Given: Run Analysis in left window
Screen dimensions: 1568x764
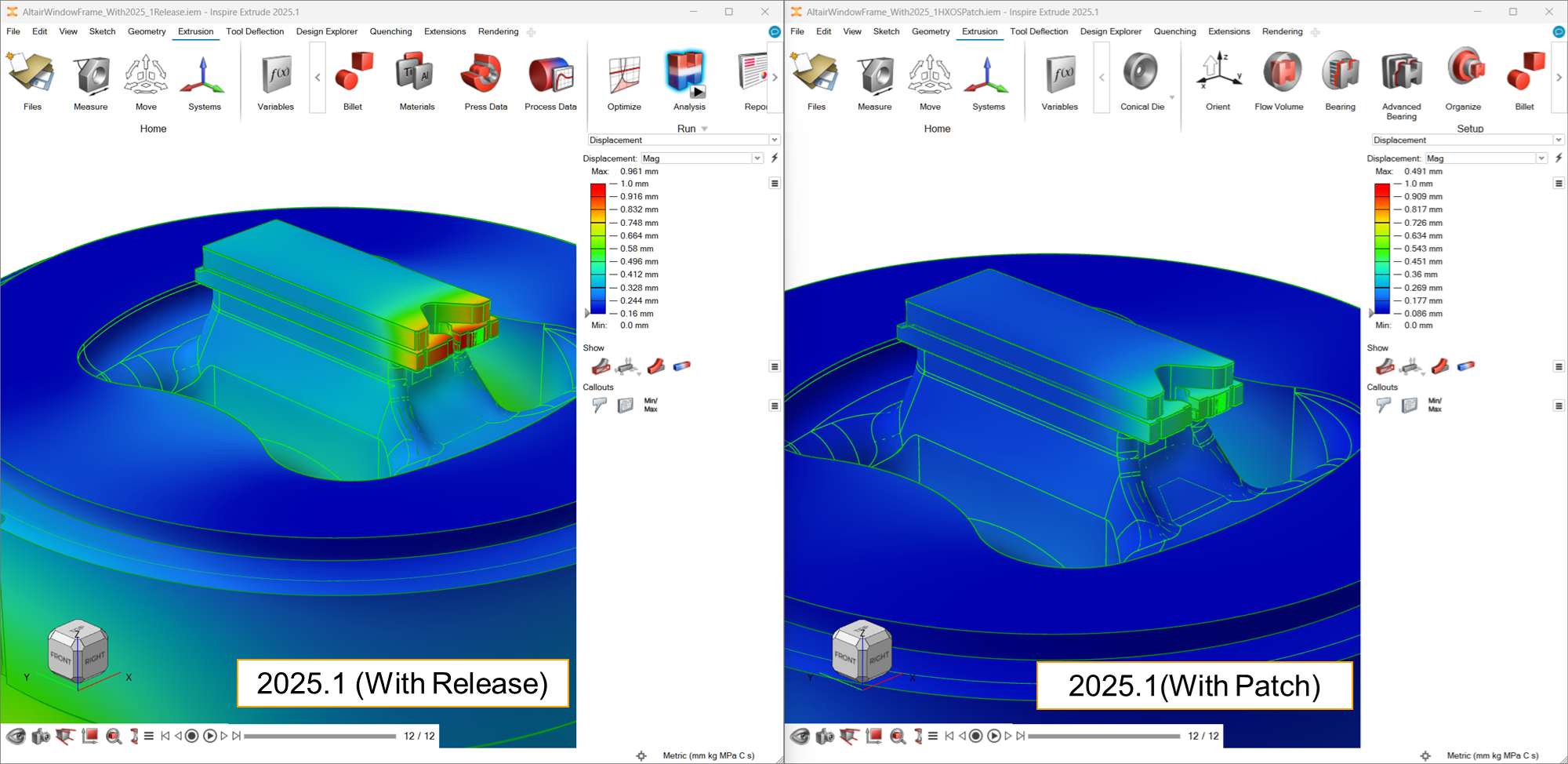Looking at the screenshot, I should click(x=688, y=81).
